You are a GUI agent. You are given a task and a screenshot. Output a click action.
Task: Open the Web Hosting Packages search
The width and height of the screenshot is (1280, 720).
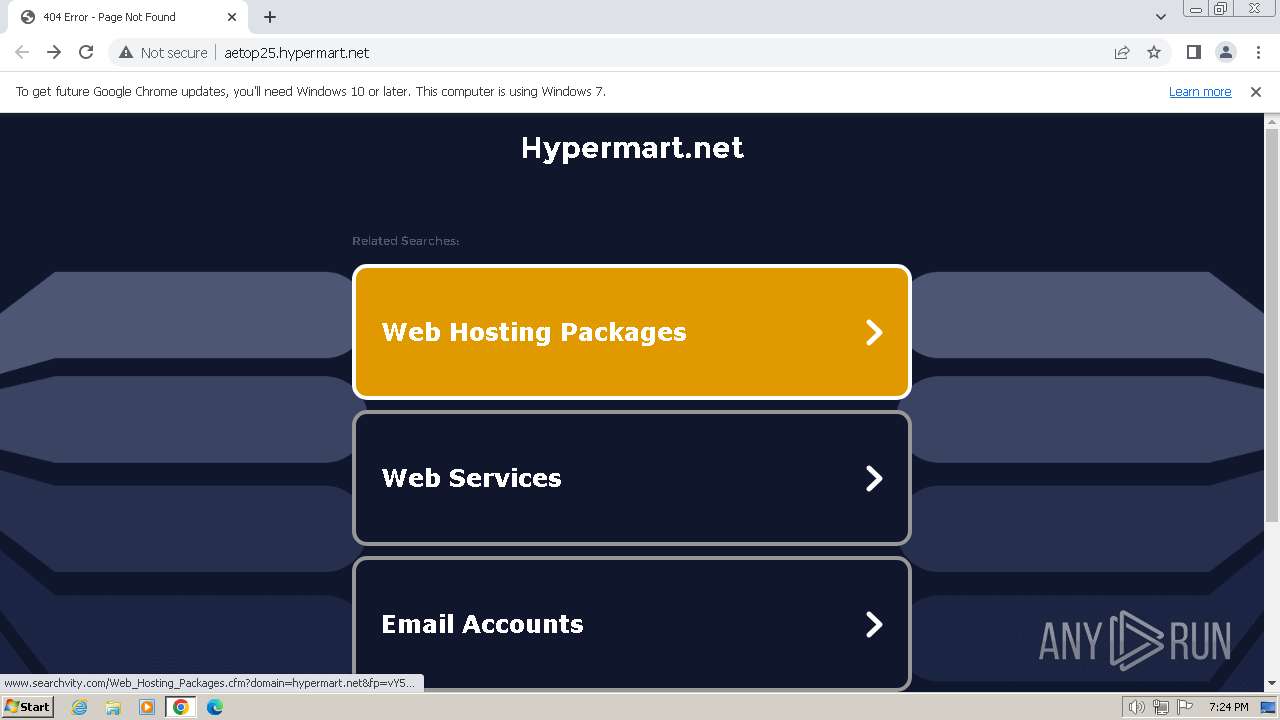632,332
